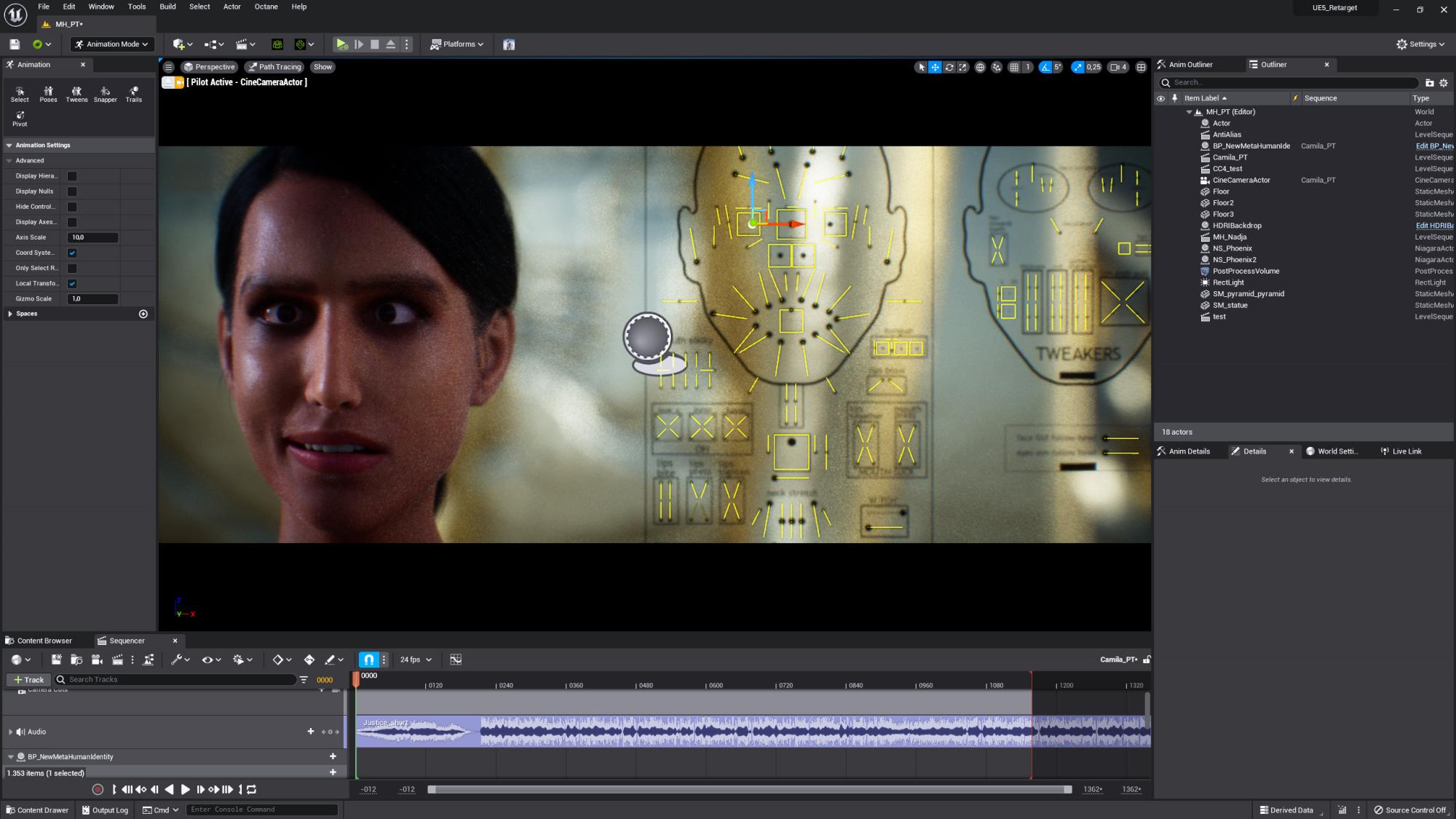Activate the Snapper tool

click(x=105, y=94)
